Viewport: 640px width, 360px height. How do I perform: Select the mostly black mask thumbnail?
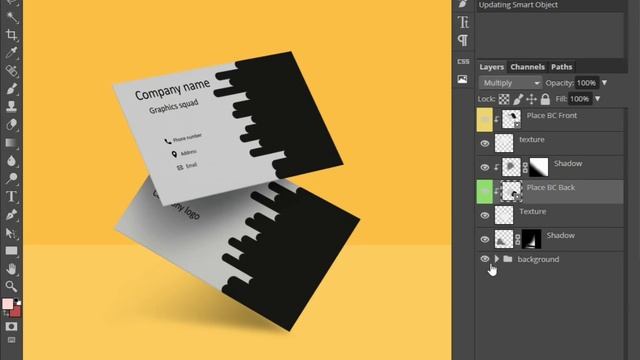[531, 240]
